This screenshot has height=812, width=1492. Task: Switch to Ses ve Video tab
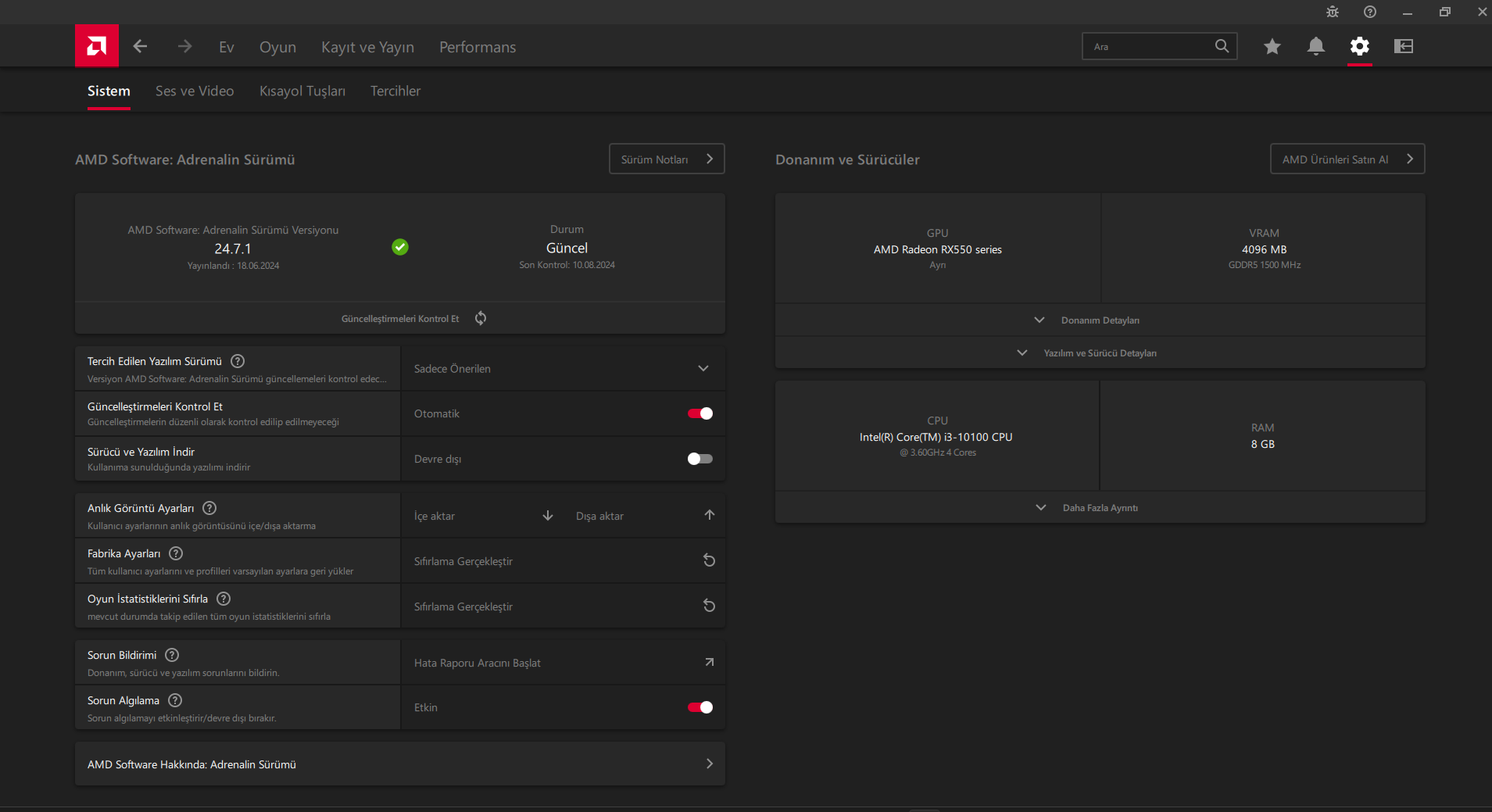point(195,91)
